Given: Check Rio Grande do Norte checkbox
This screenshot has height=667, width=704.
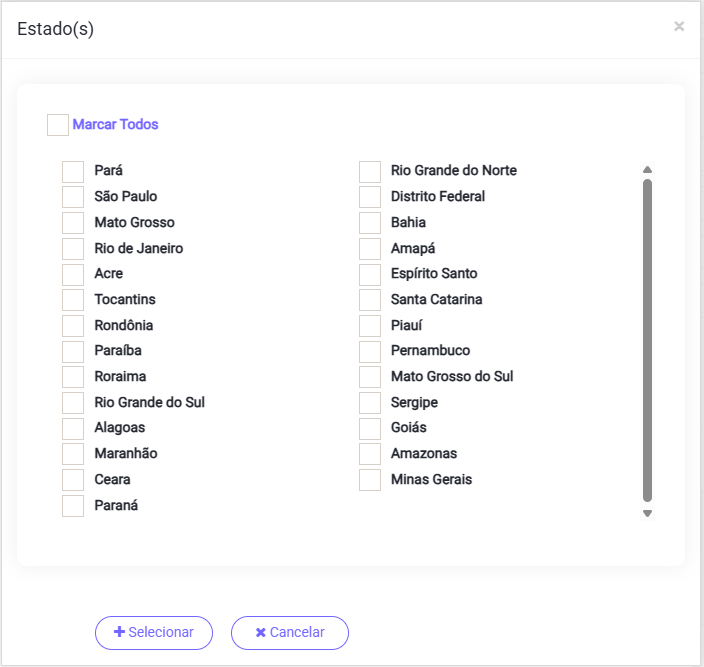Looking at the screenshot, I should (370, 171).
